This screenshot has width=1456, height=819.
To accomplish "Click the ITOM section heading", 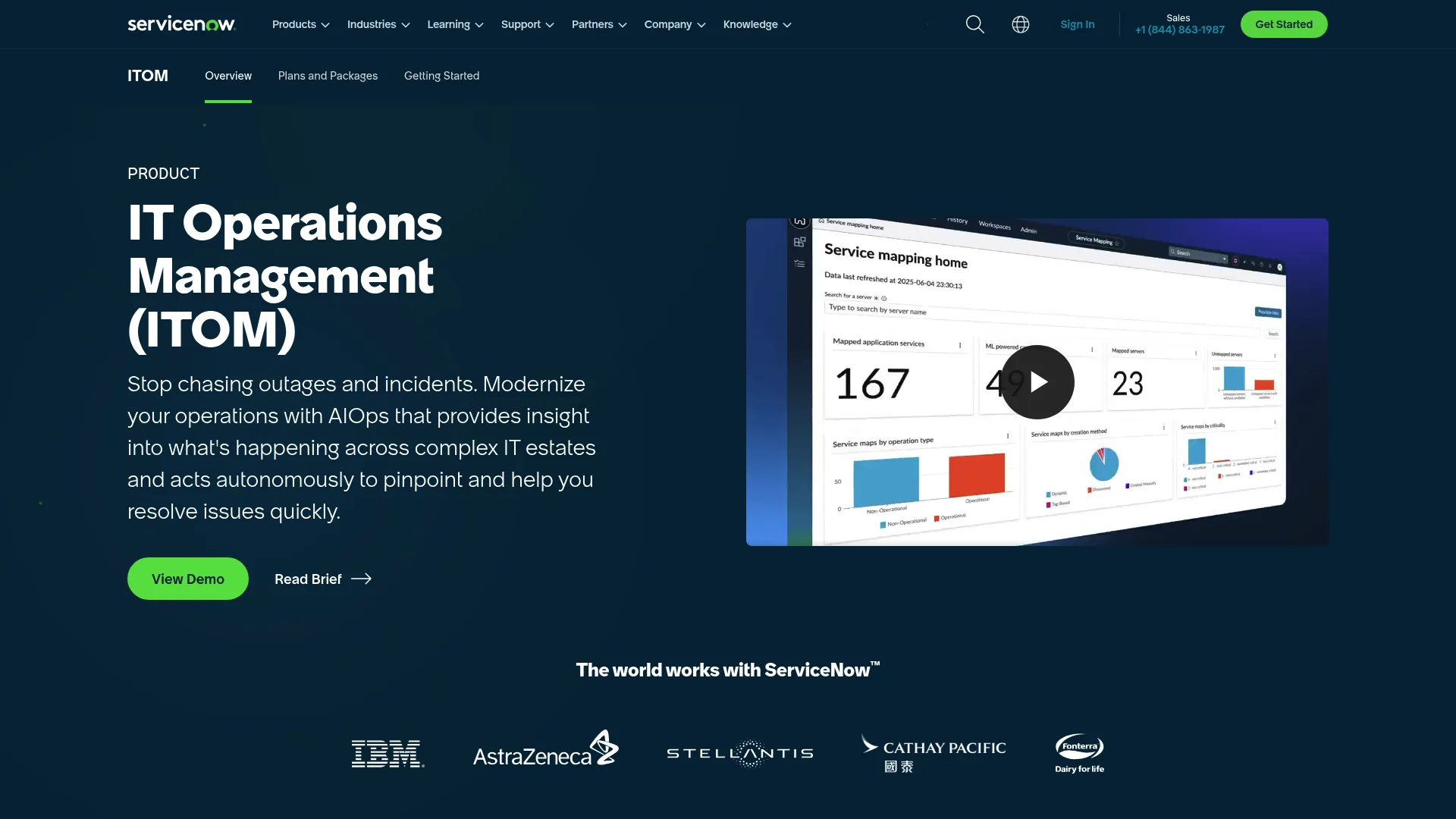I will (148, 76).
